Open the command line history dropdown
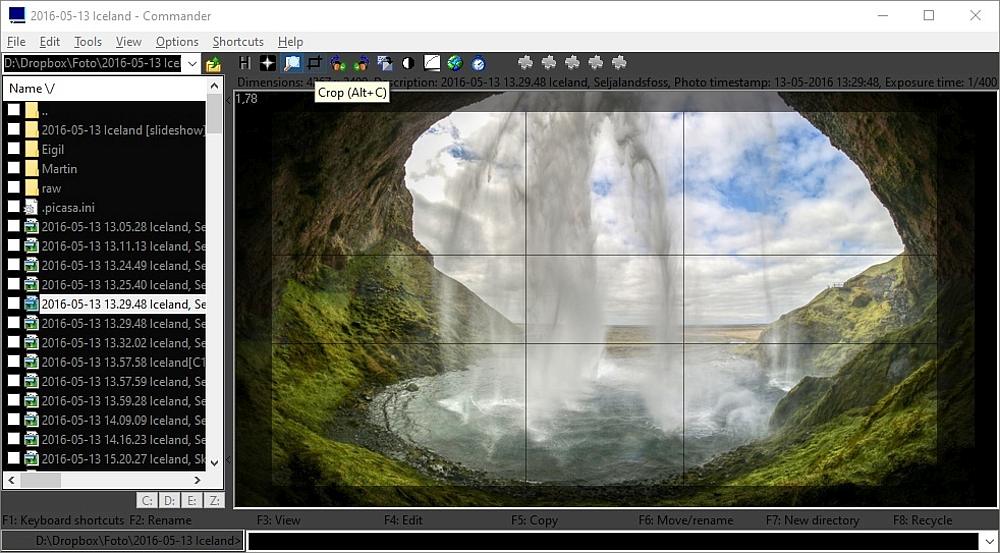This screenshot has height=553, width=1000. coord(989,541)
